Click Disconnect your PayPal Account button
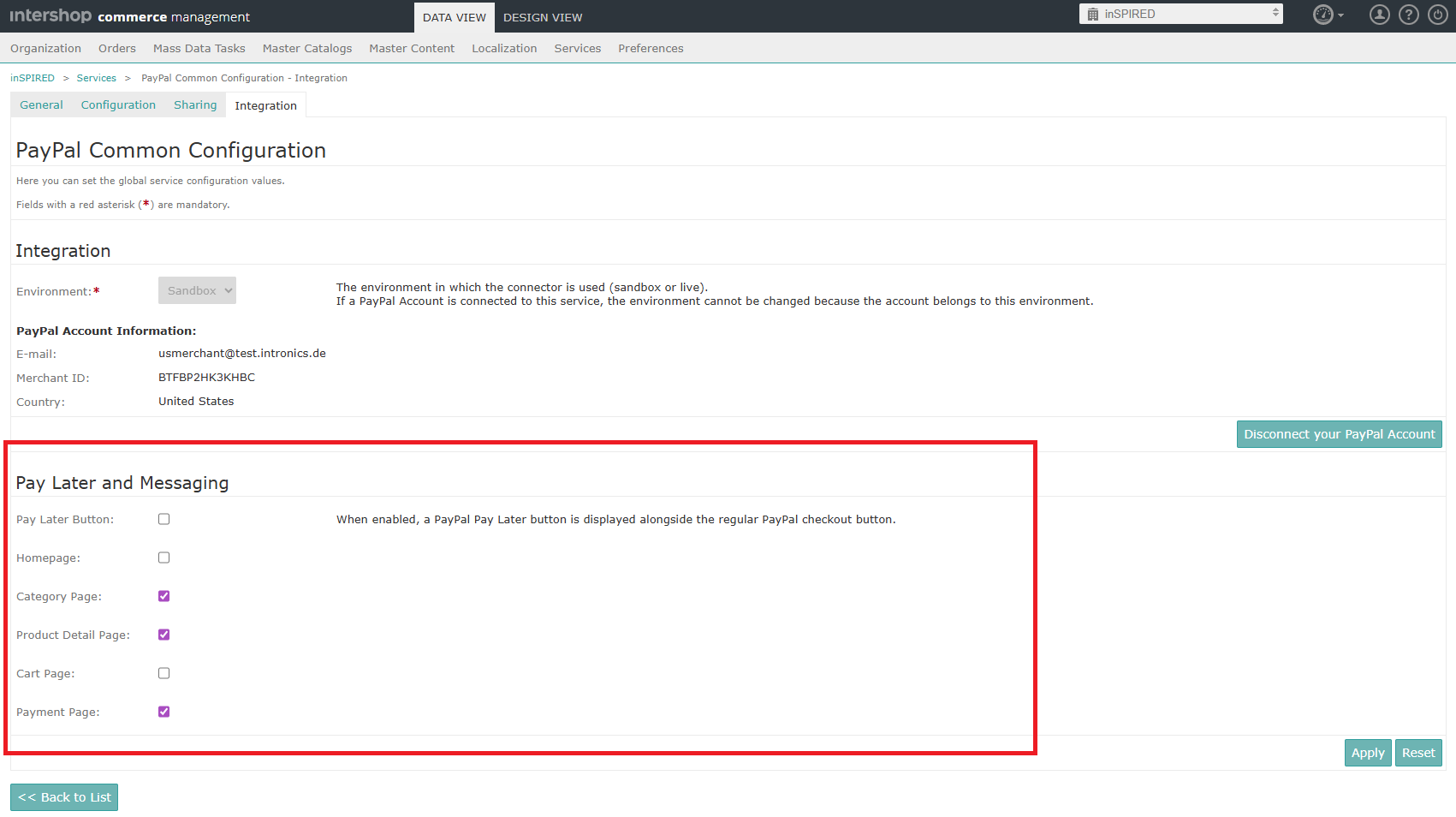 (x=1340, y=434)
